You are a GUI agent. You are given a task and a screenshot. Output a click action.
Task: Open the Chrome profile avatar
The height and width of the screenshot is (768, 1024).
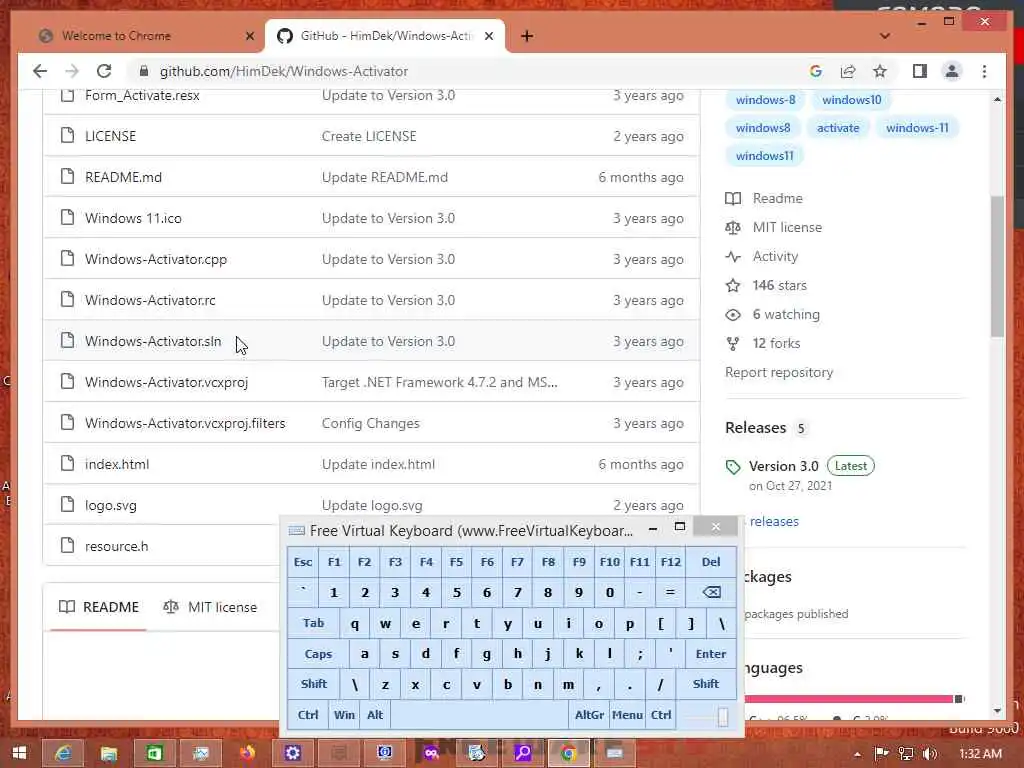coord(952,71)
